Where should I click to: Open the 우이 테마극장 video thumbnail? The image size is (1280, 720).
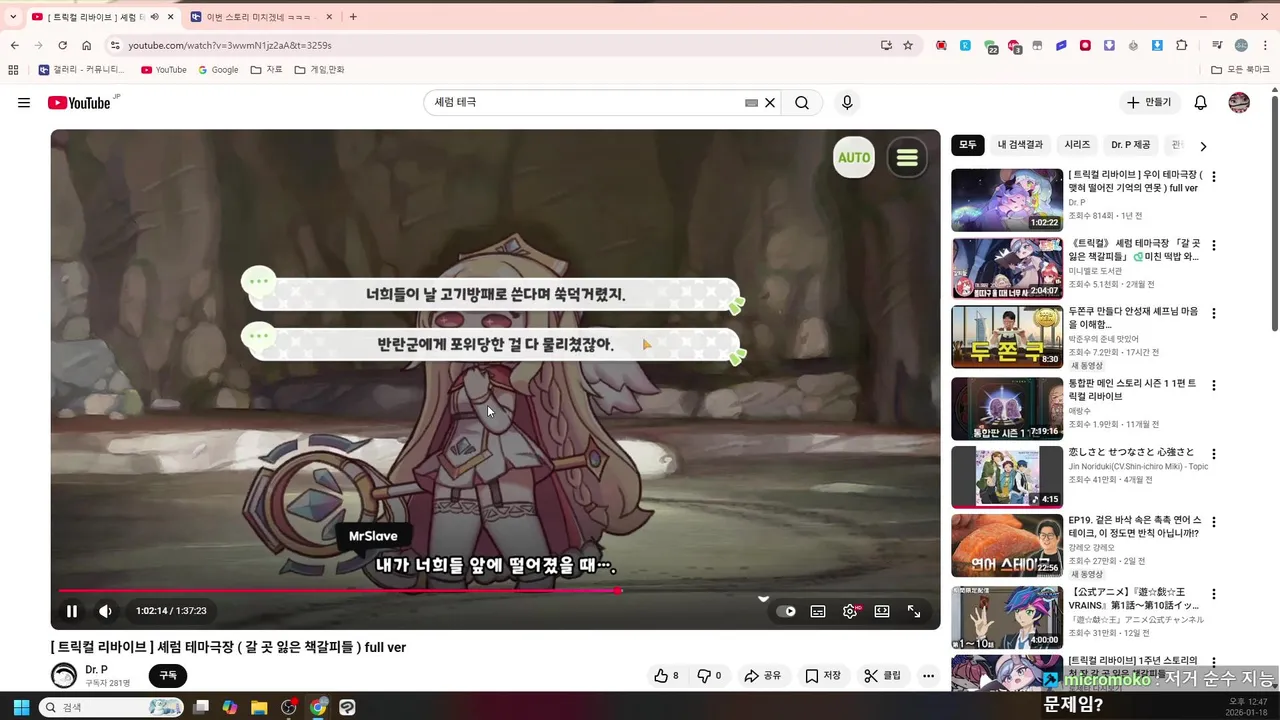[1007, 200]
